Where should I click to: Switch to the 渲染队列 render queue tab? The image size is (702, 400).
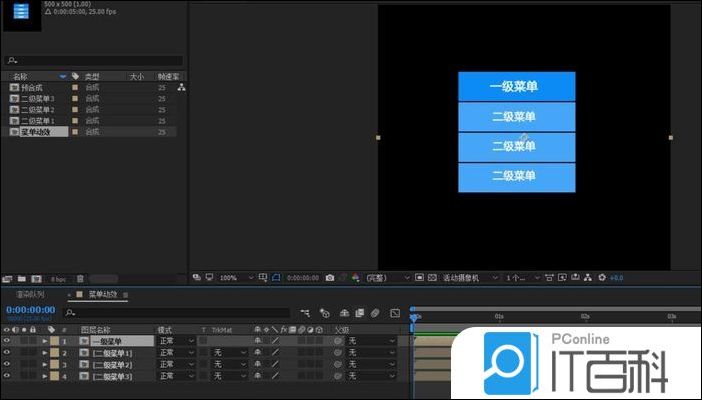pyautogui.click(x=30, y=294)
